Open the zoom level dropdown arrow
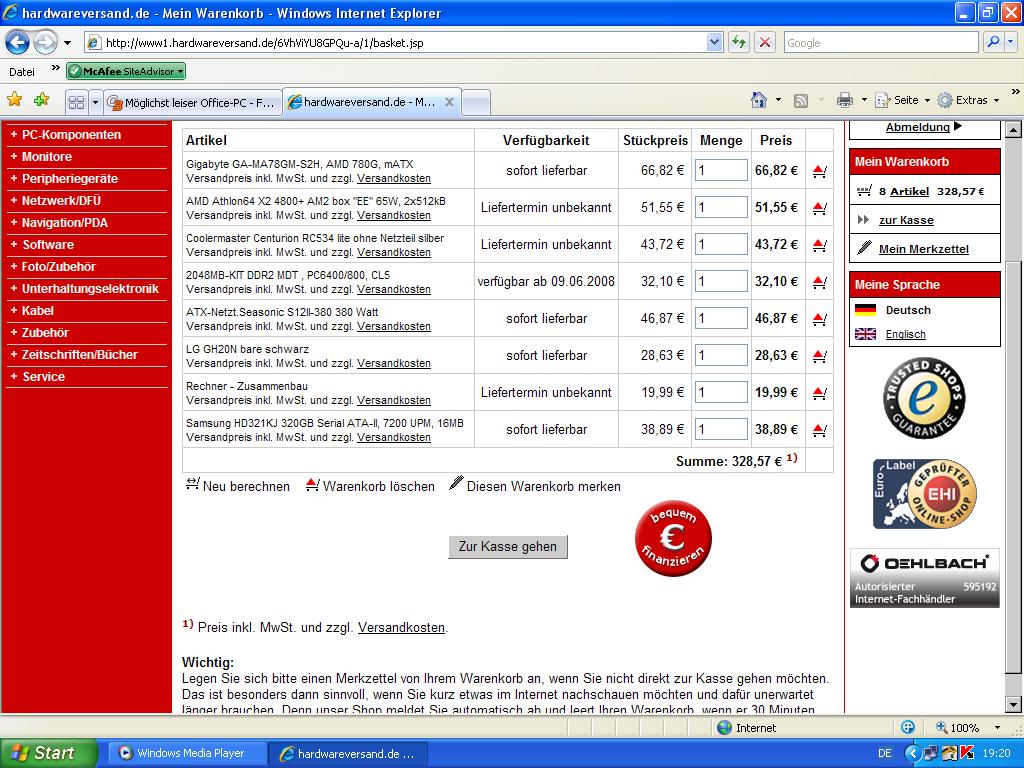This screenshot has width=1024, height=768. (x=997, y=728)
